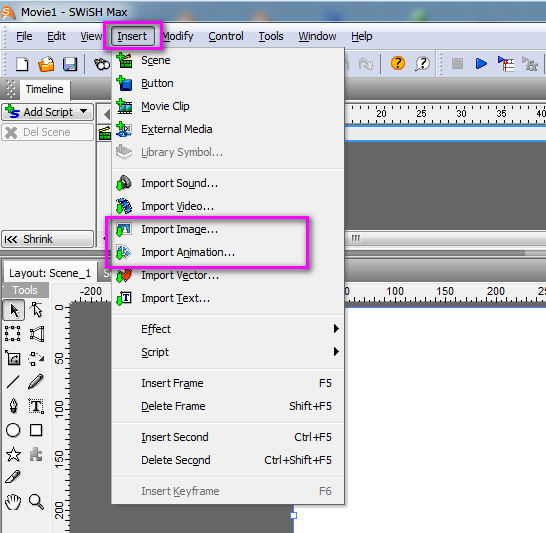Image resolution: width=546 pixels, height=533 pixels.
Task: Choose Delete Second menu item
Action: point(228,460)
